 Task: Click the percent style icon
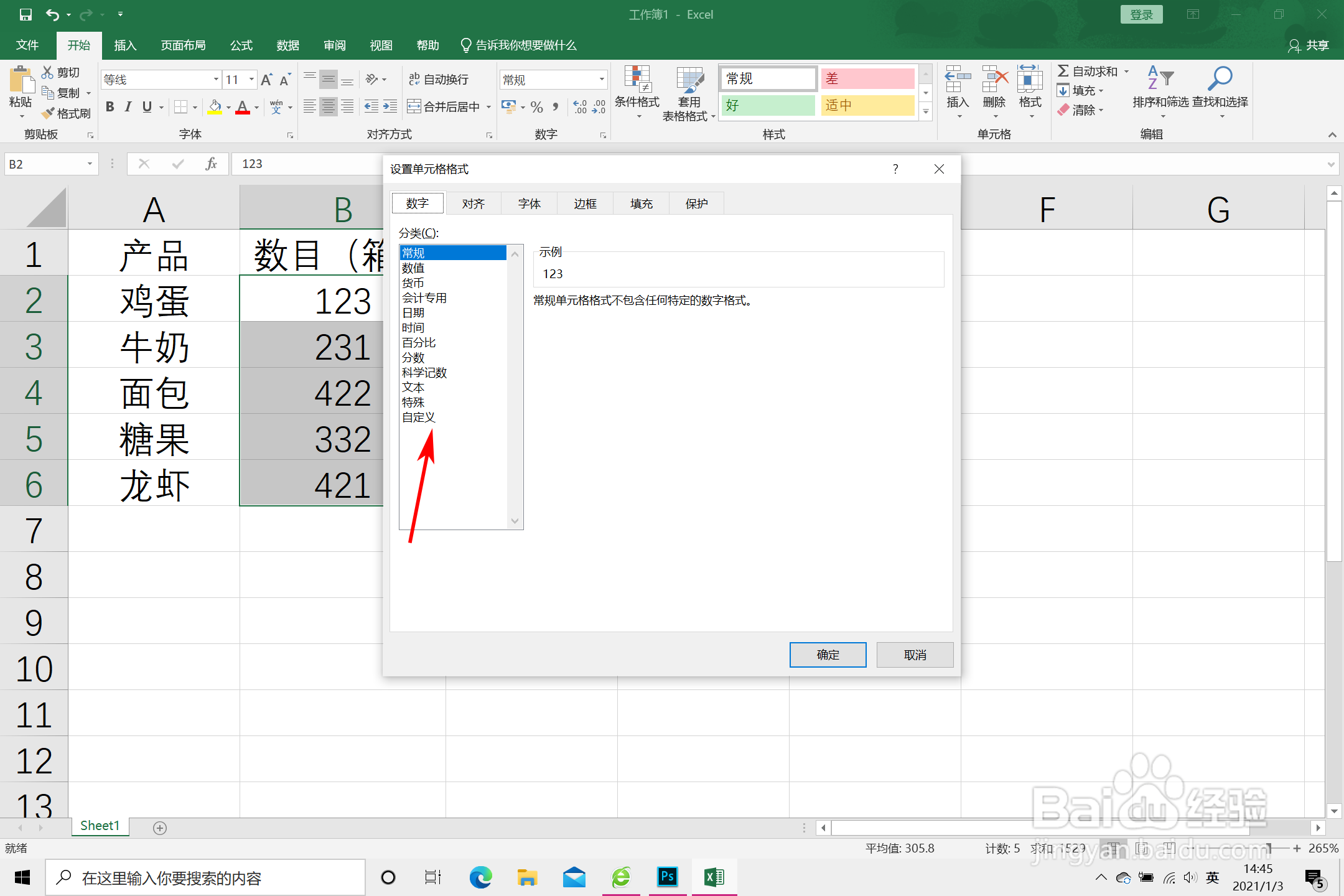click(537, 107)
